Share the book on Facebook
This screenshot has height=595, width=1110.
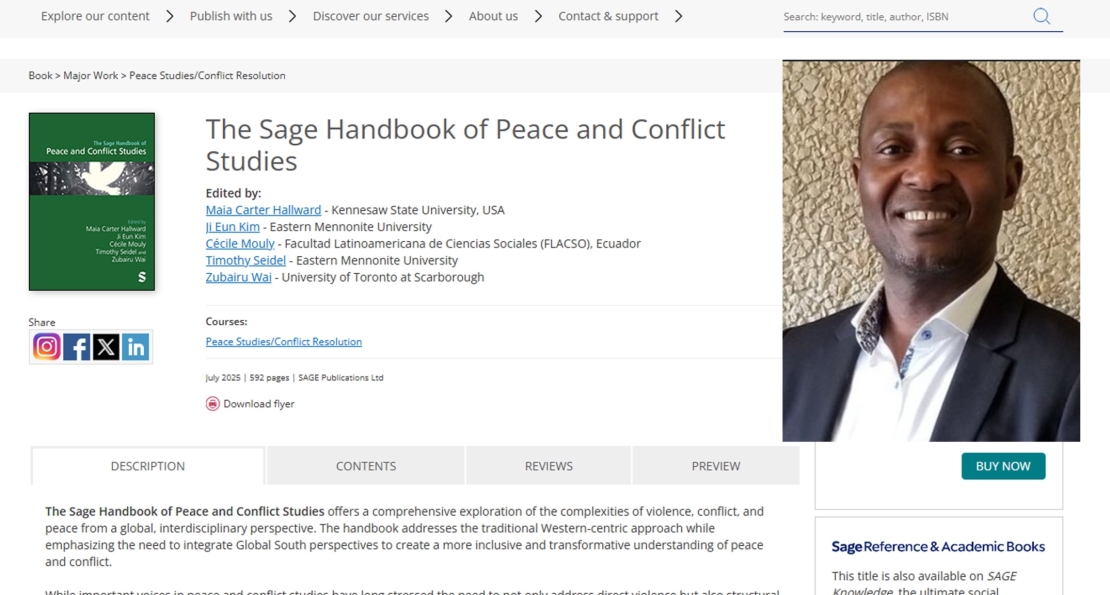(x=76, y=347)
